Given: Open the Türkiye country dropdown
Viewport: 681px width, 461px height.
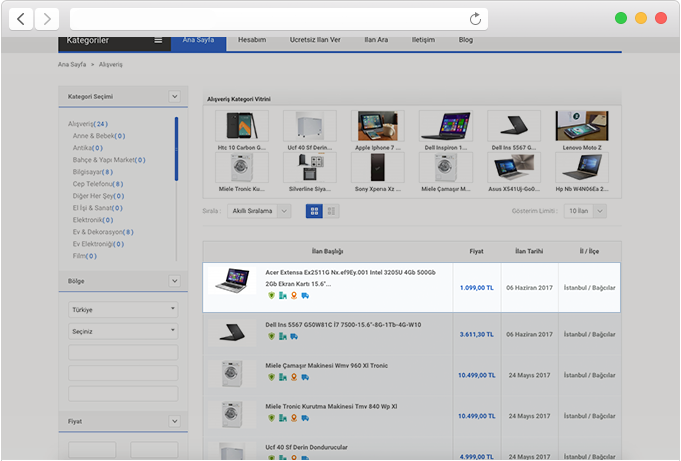Looking at the screenshot, I should (123, 310).
